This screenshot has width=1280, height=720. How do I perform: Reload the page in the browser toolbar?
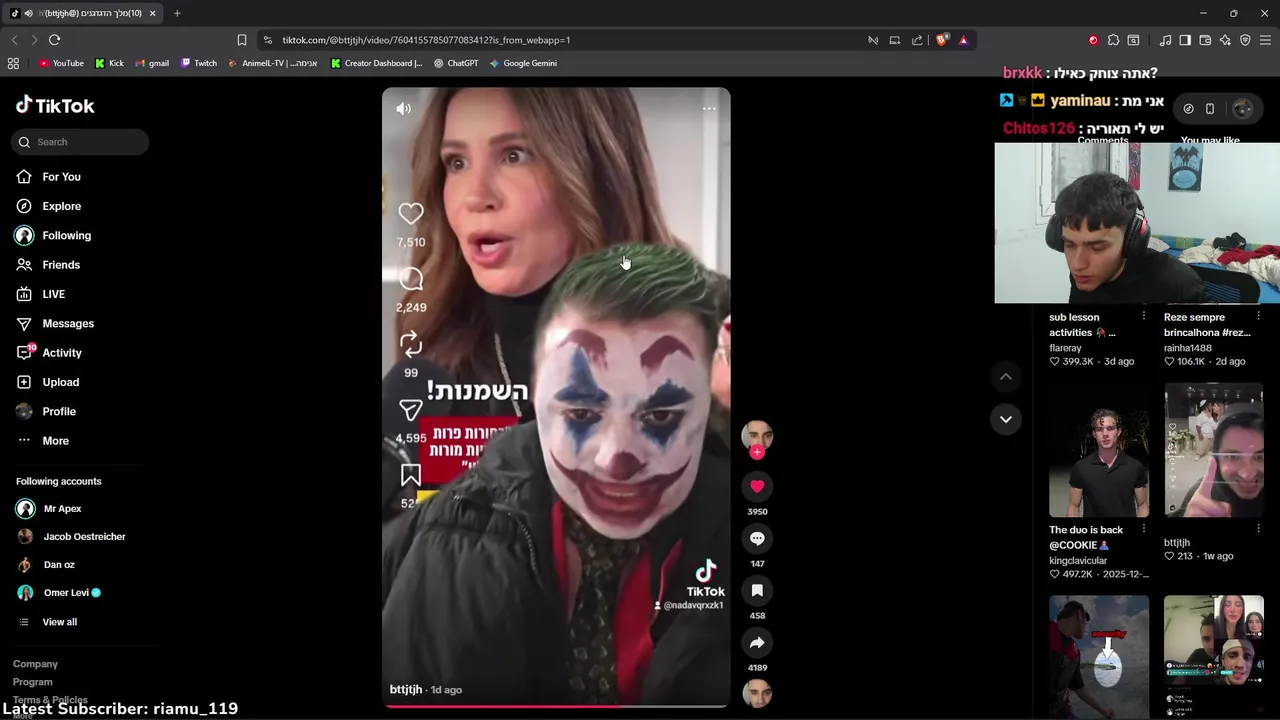[54, 40]
